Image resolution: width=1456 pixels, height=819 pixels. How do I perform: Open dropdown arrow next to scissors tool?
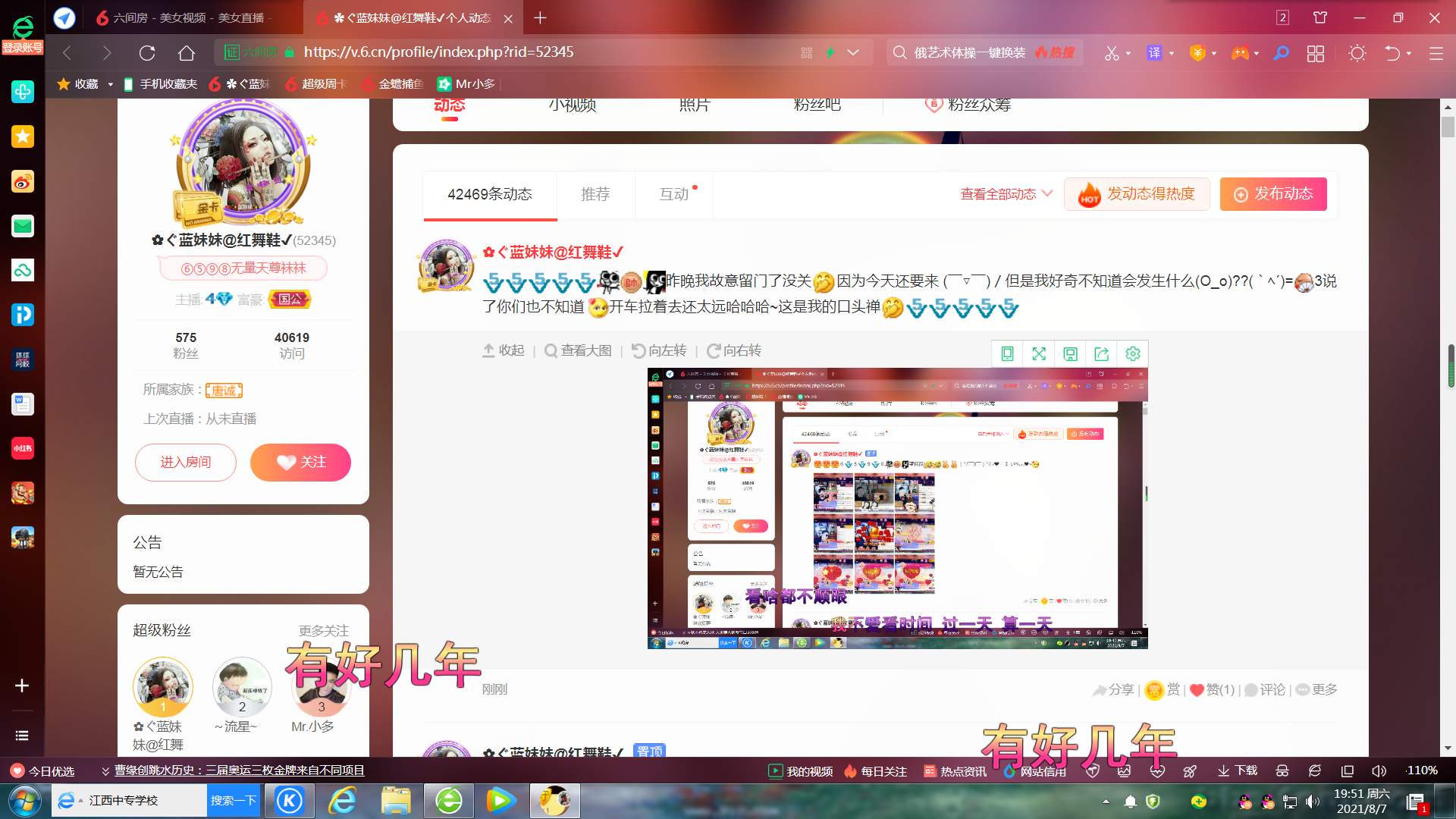(x=1128, y=54)
